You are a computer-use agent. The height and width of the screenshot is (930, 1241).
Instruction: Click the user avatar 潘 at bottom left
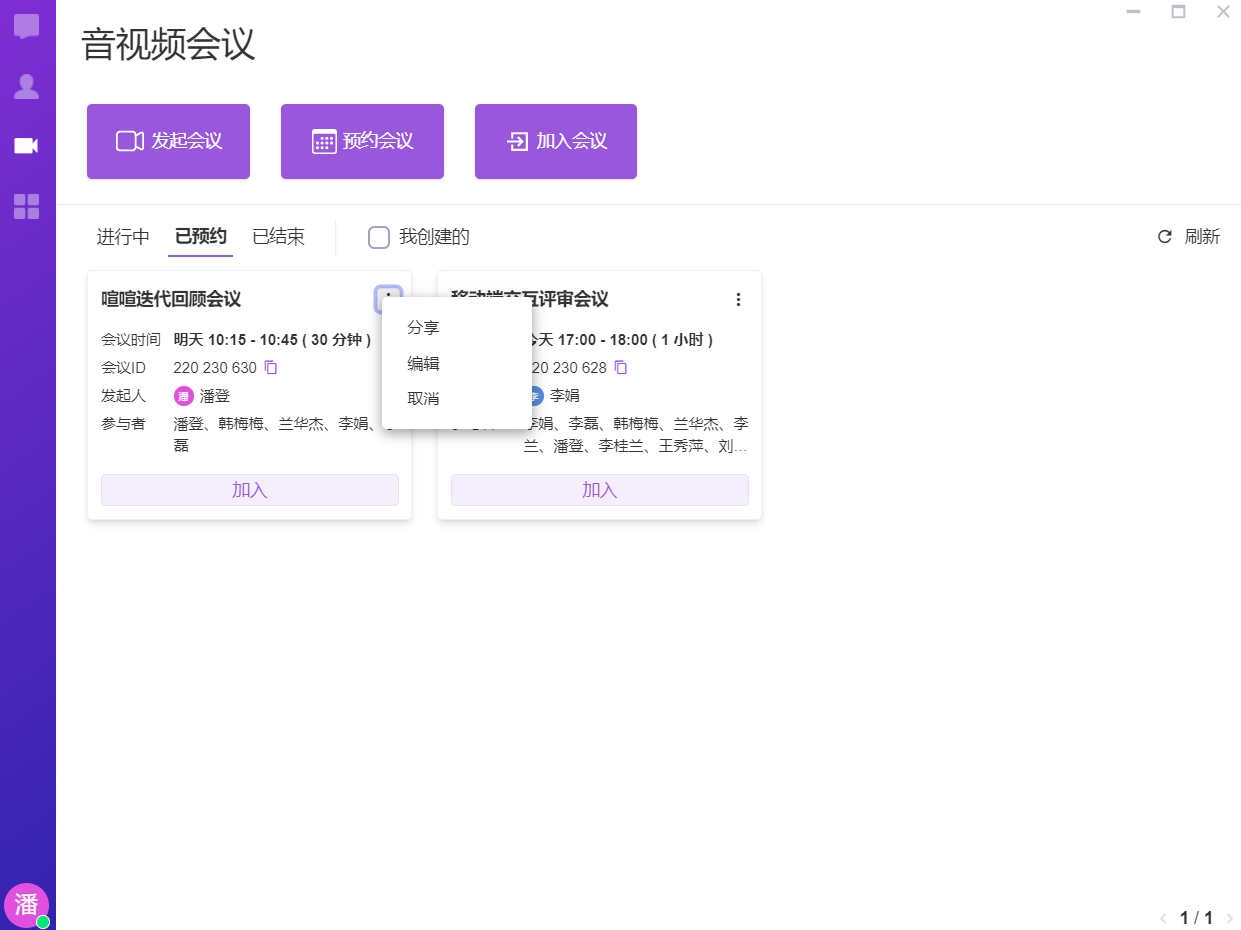[25, 904]
